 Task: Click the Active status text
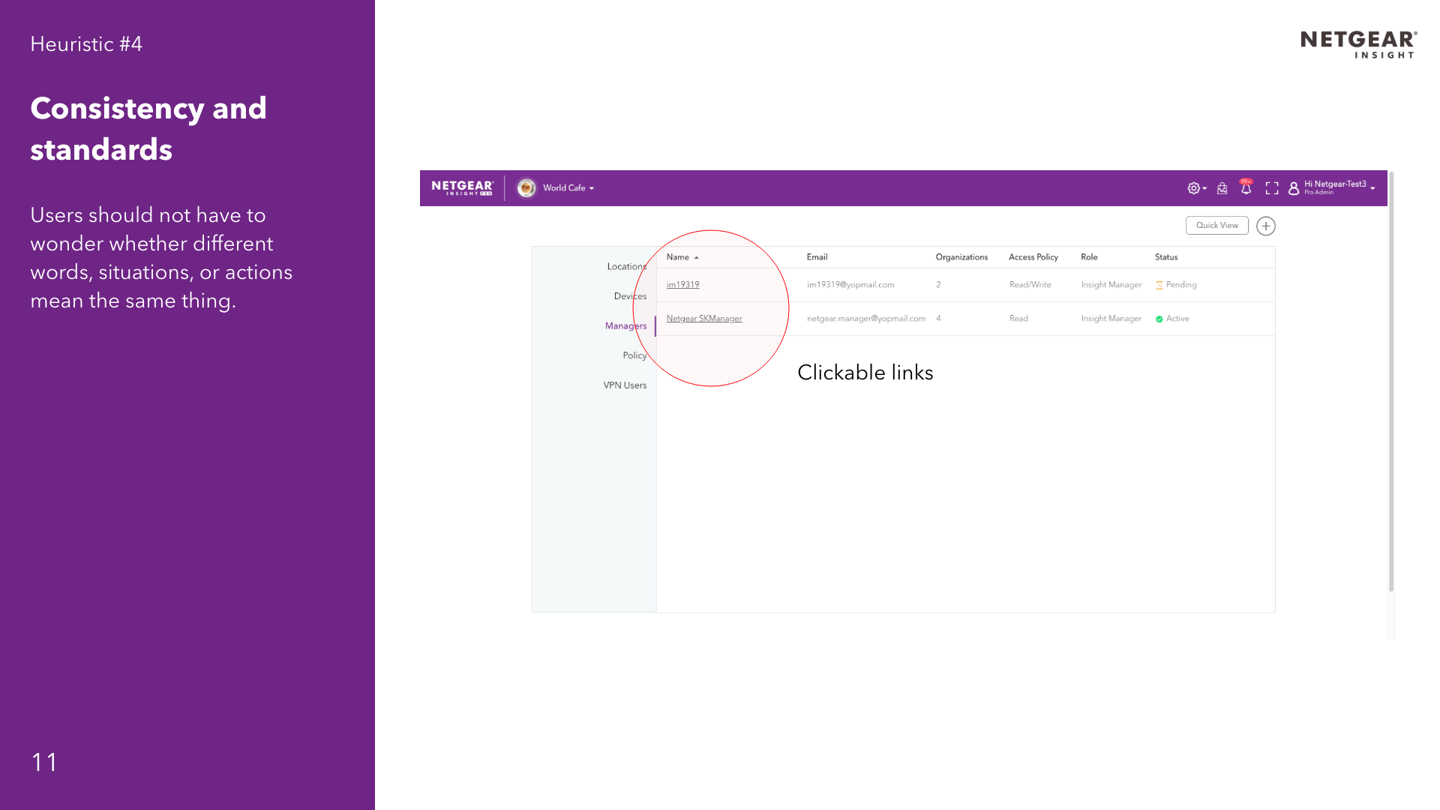coord(1178,319)
